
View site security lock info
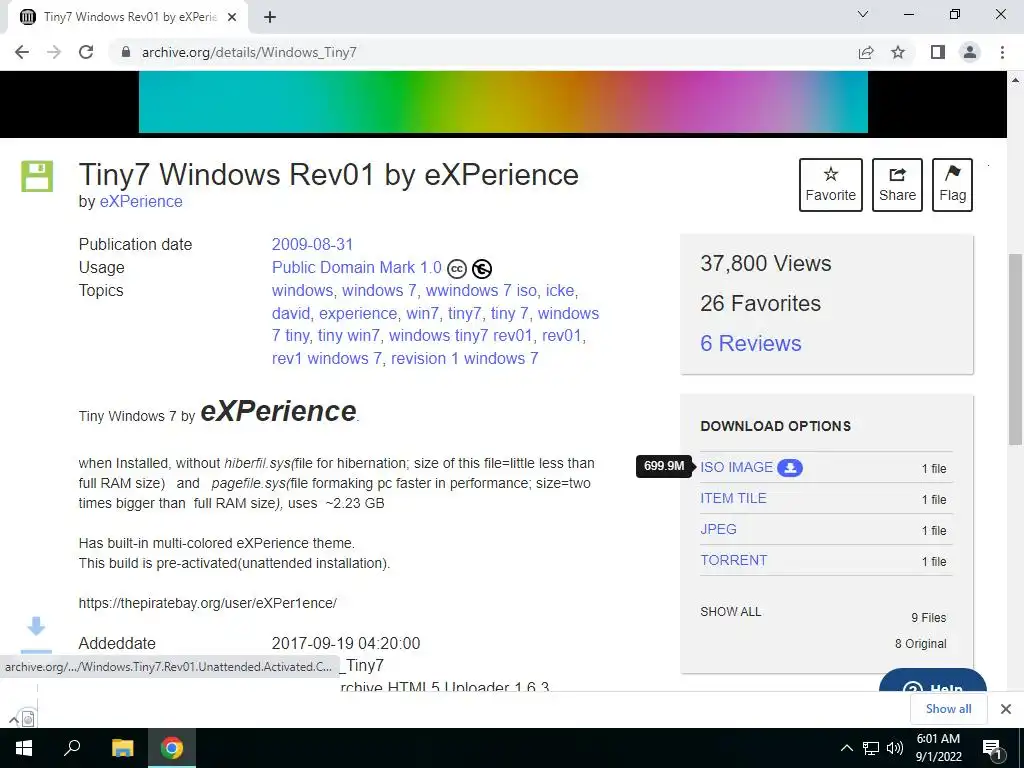tap(127, 52)
